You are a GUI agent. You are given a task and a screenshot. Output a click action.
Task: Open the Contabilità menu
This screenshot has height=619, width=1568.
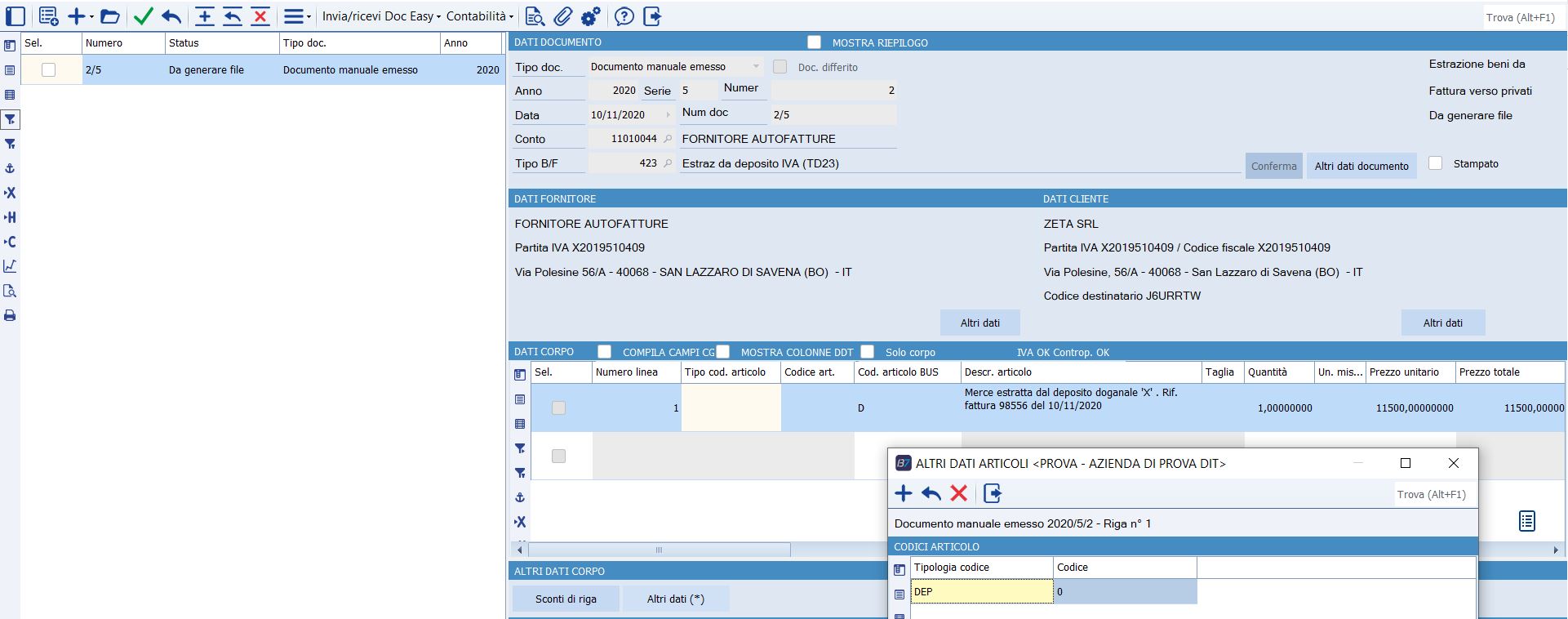pyautogui.click(x=479, y=16)
